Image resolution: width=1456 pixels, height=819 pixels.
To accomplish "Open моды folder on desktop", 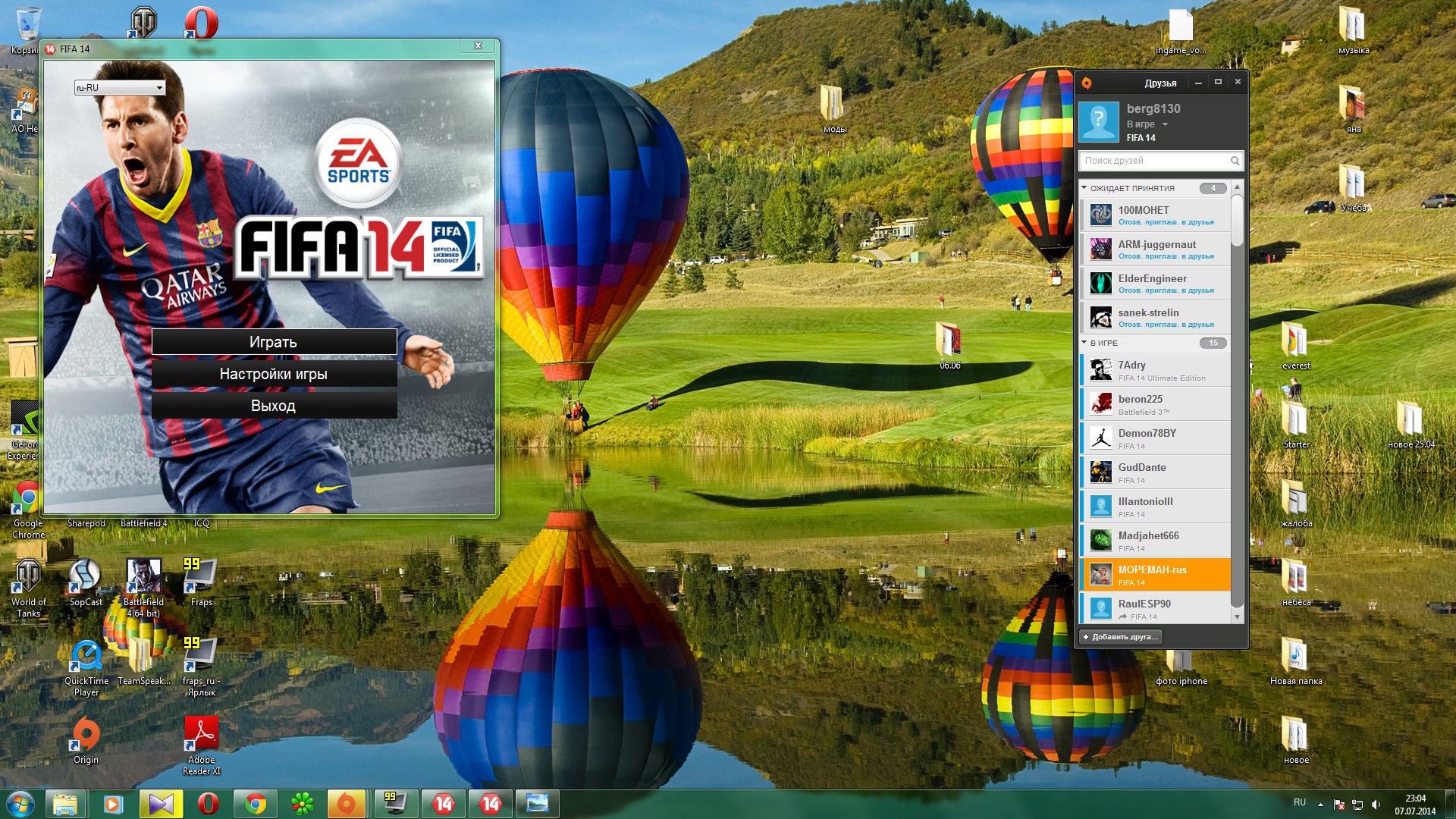I will tap(834, 109).
